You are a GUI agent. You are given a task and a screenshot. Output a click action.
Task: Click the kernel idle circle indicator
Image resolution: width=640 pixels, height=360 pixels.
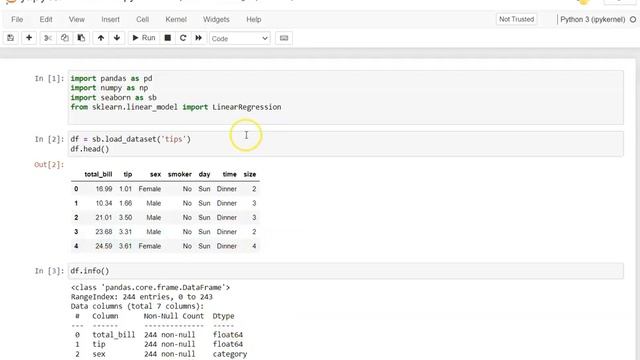point(633,19)
